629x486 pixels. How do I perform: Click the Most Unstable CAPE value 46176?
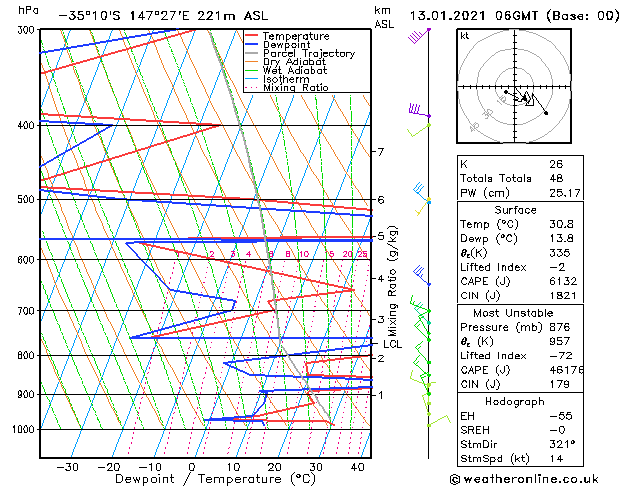(566, 370)
